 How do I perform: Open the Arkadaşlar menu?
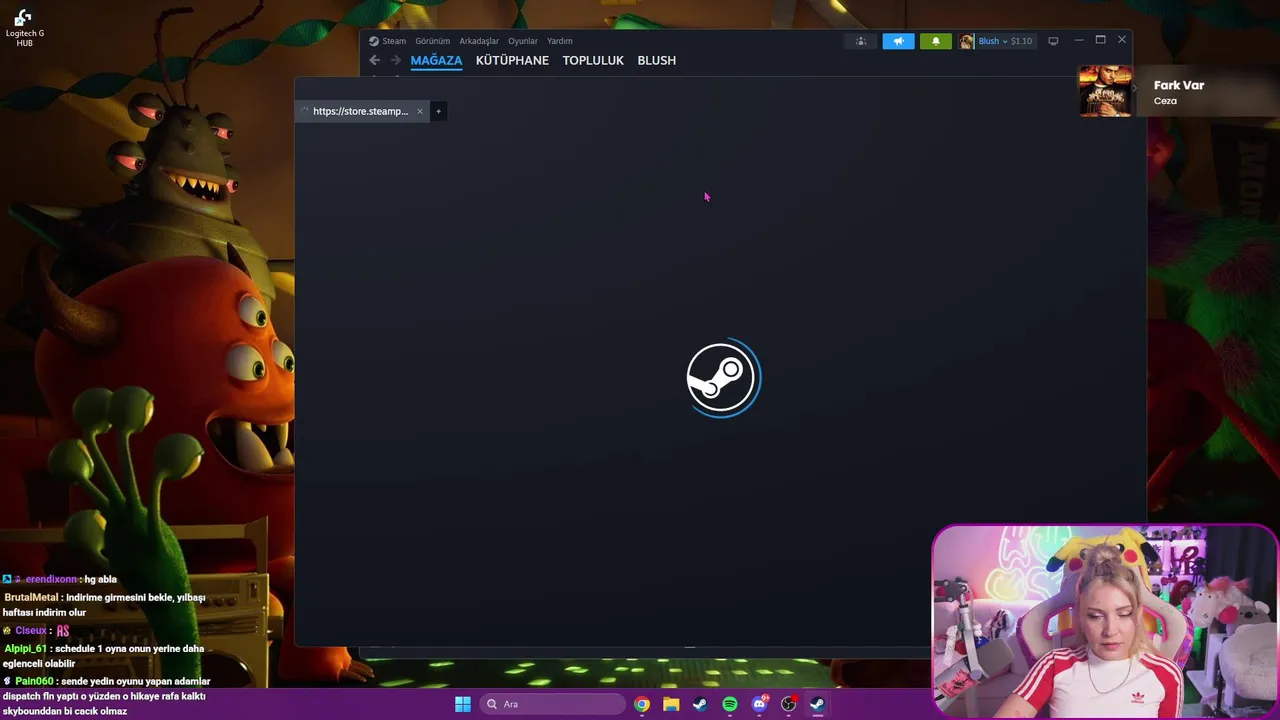[479, 41]
